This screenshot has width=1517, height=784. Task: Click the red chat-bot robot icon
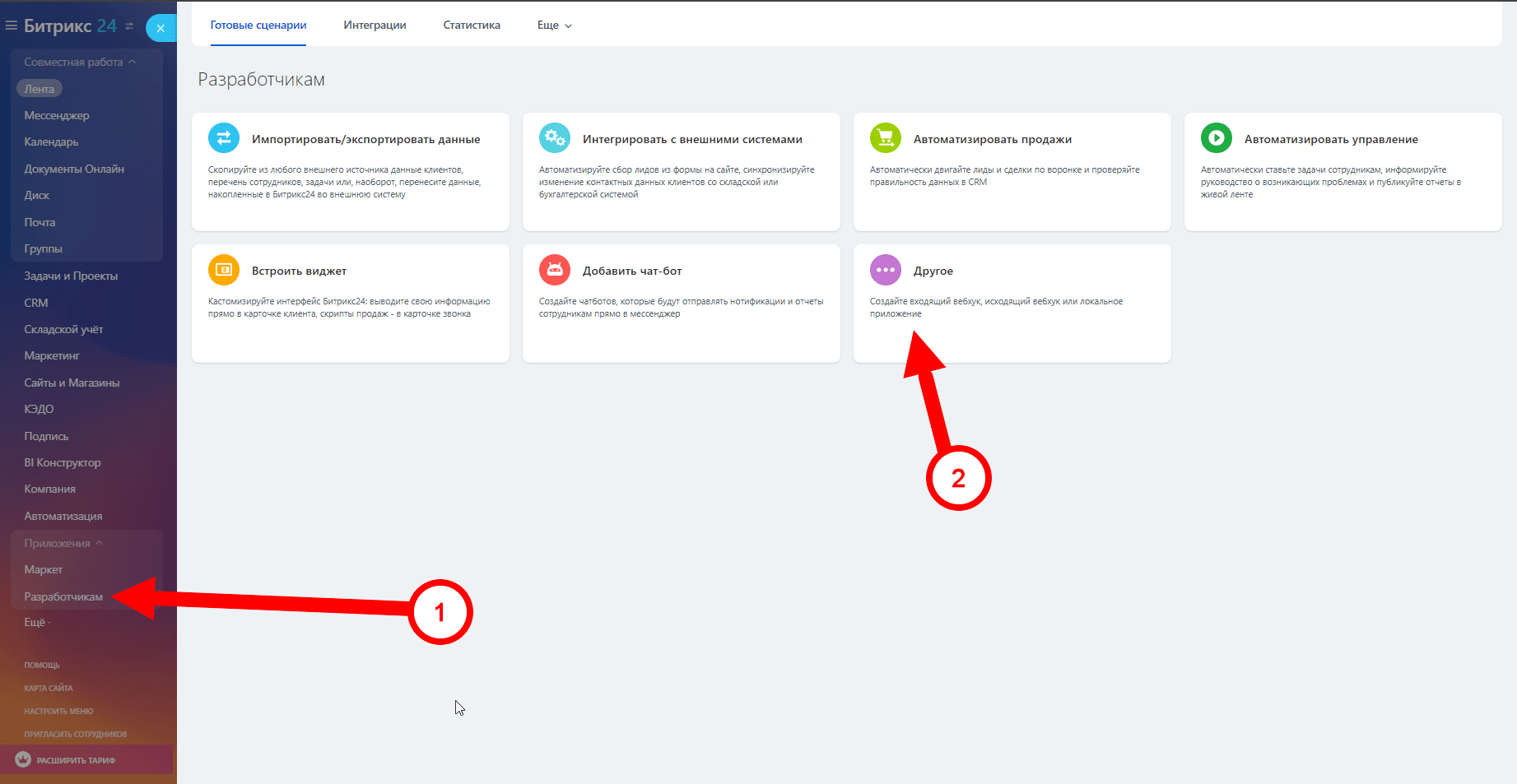tap(555, 270)
